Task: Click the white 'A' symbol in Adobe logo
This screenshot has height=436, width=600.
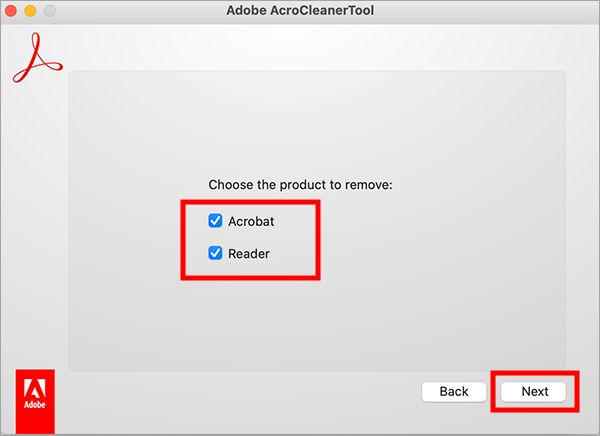Action: tap(37, 393)
